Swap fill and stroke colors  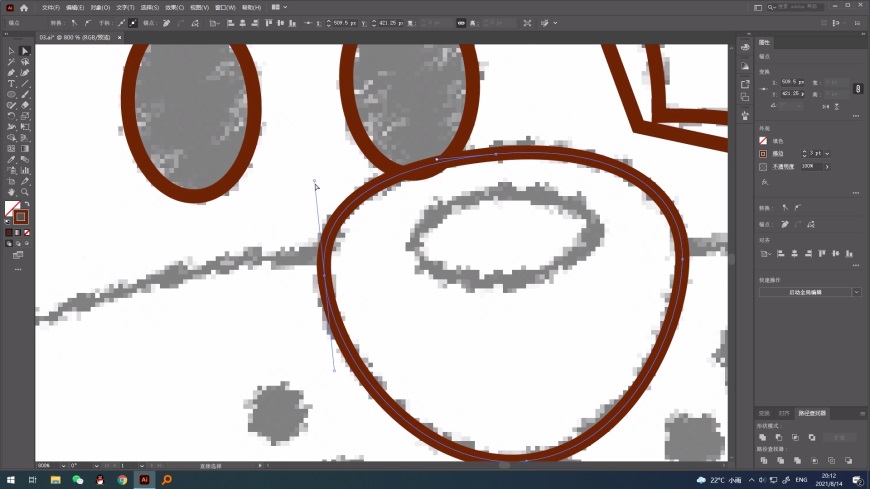26,204
